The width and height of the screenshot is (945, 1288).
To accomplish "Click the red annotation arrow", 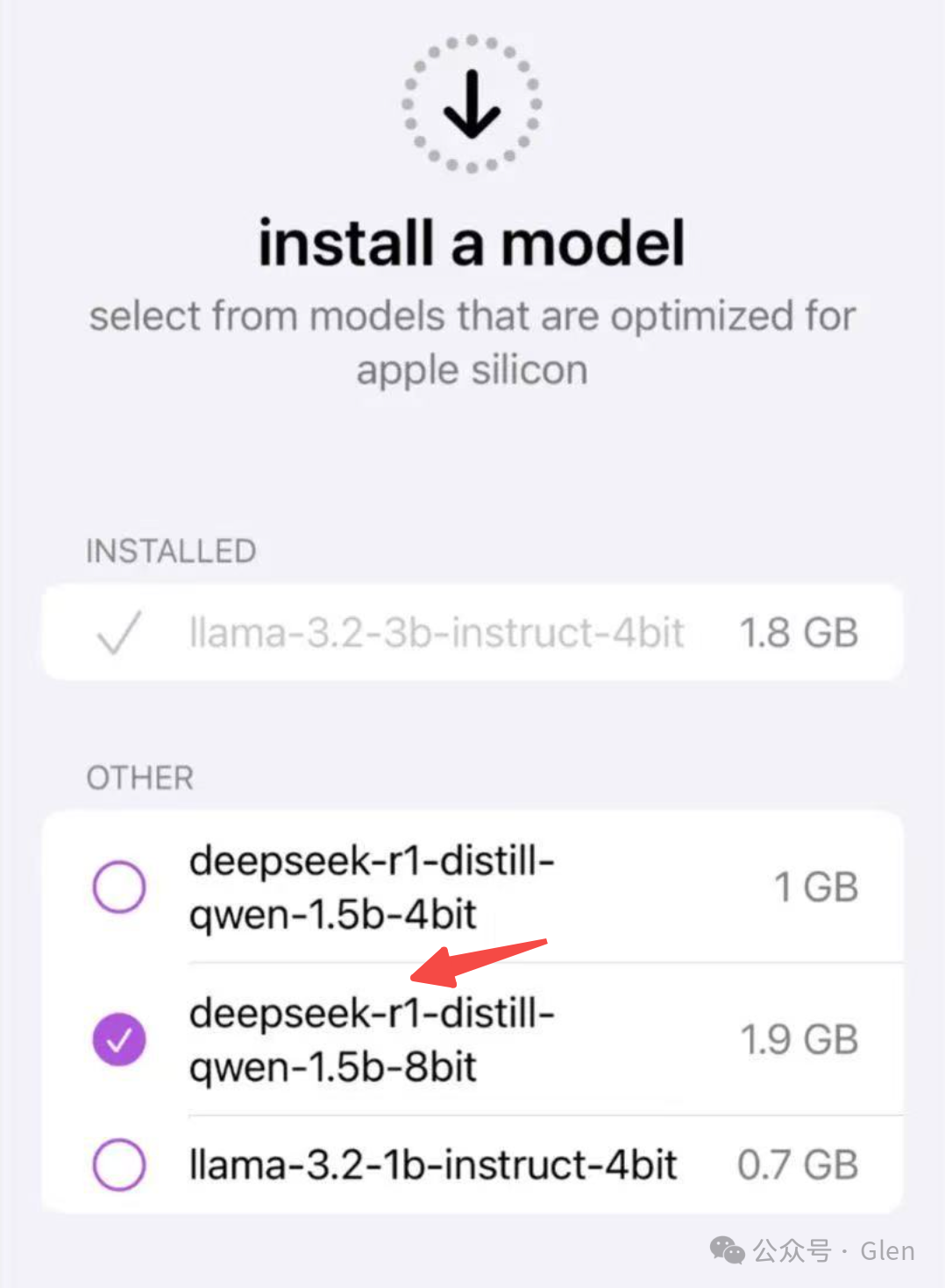I will 478,959.
